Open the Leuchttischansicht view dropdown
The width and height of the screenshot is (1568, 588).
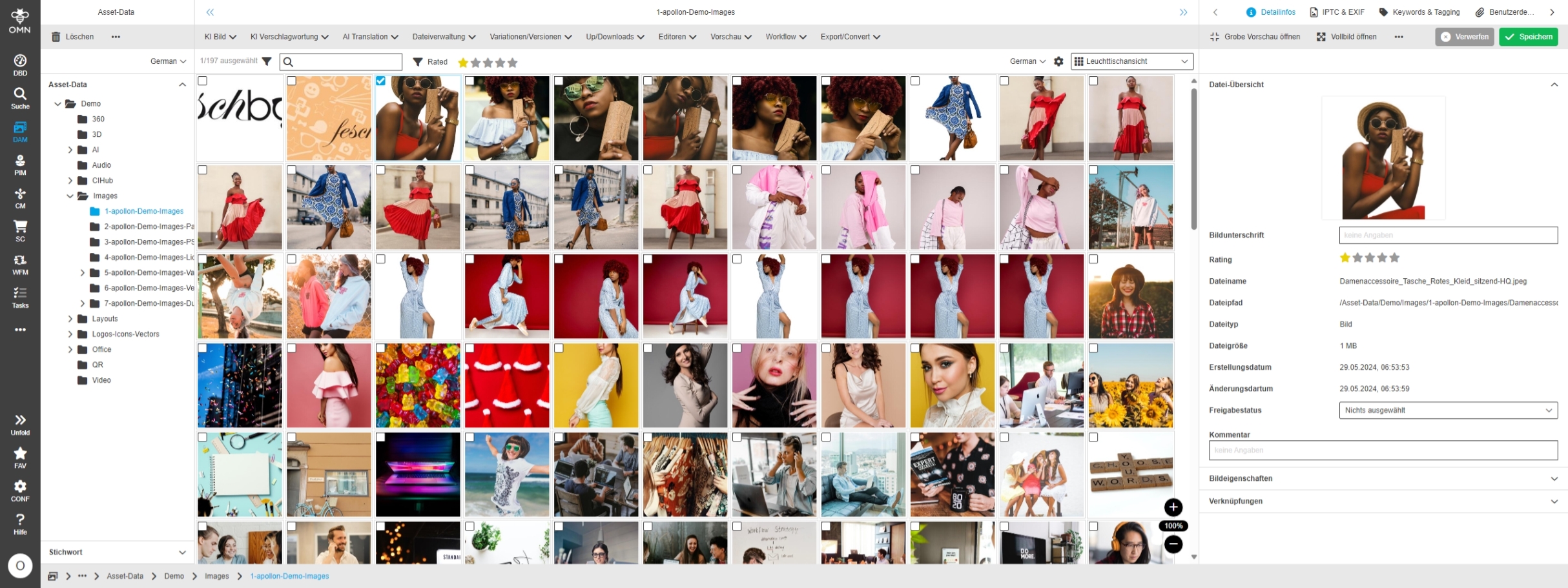1131,61
